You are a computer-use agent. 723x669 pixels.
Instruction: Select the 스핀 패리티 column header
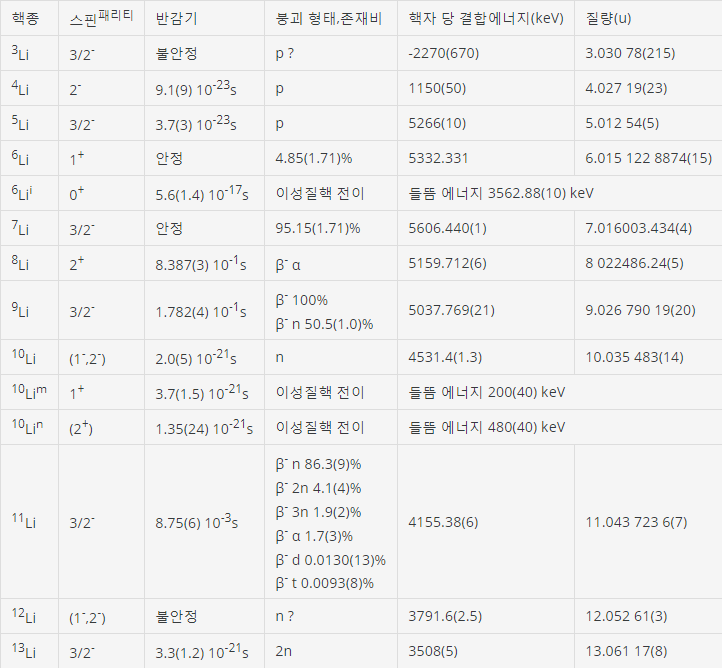pyautogui.click(x=101, y=18)
